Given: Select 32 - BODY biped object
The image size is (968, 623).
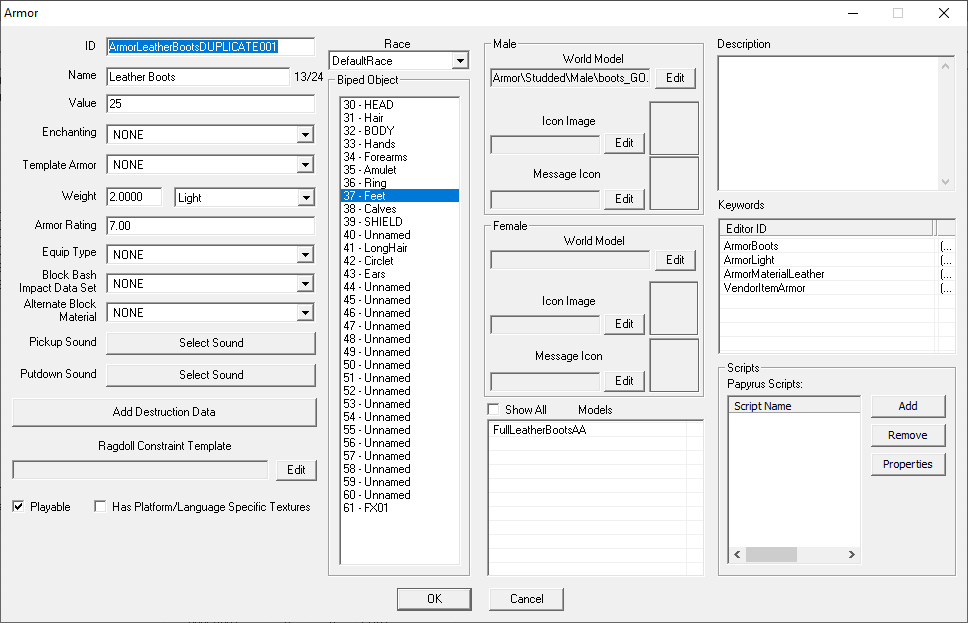Looking at the screenshot, I should (x=399, y=131).
